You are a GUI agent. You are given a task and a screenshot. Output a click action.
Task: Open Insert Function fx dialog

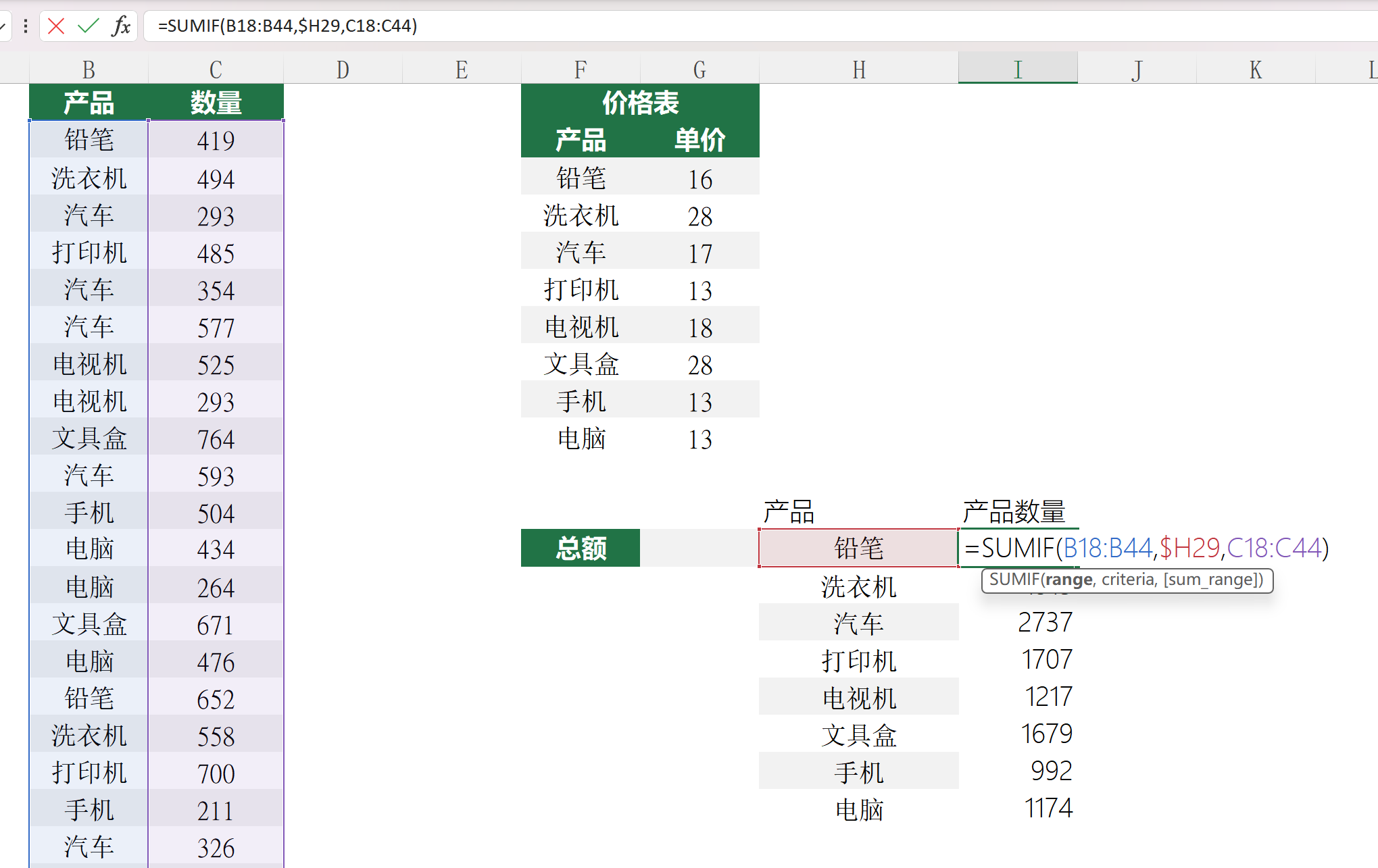click(x=121, y=26)
